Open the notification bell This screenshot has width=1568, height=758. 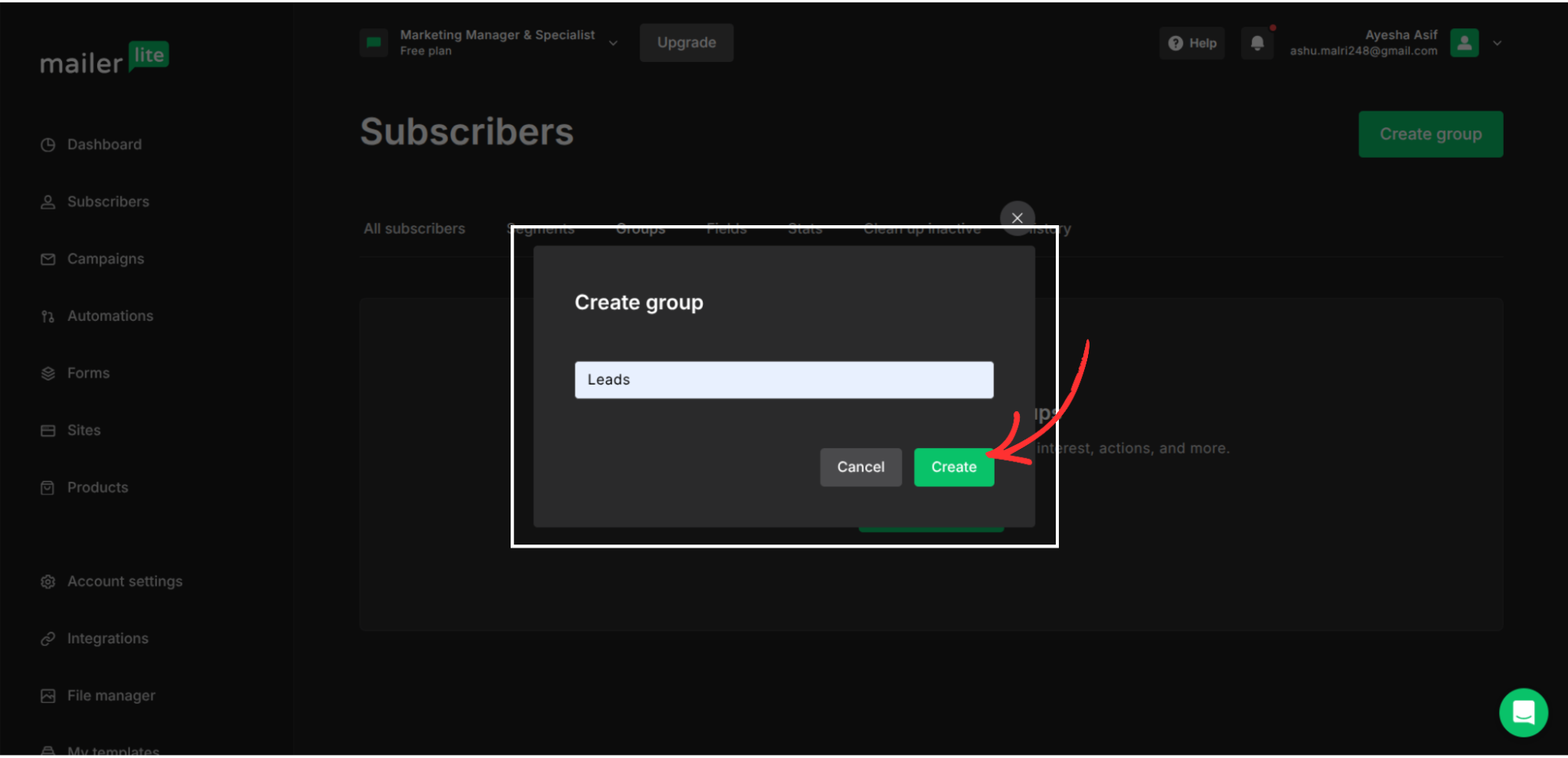point(1257,43)
